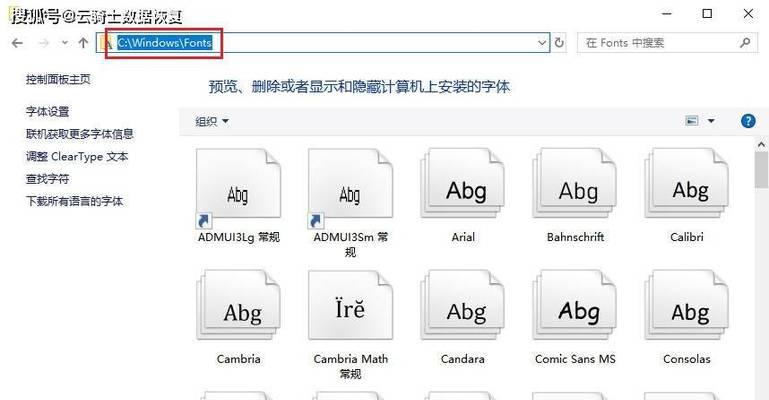Open the blue help icon
Screen dimensions: 769x400
pyautogui.click(x=748, y=121)
